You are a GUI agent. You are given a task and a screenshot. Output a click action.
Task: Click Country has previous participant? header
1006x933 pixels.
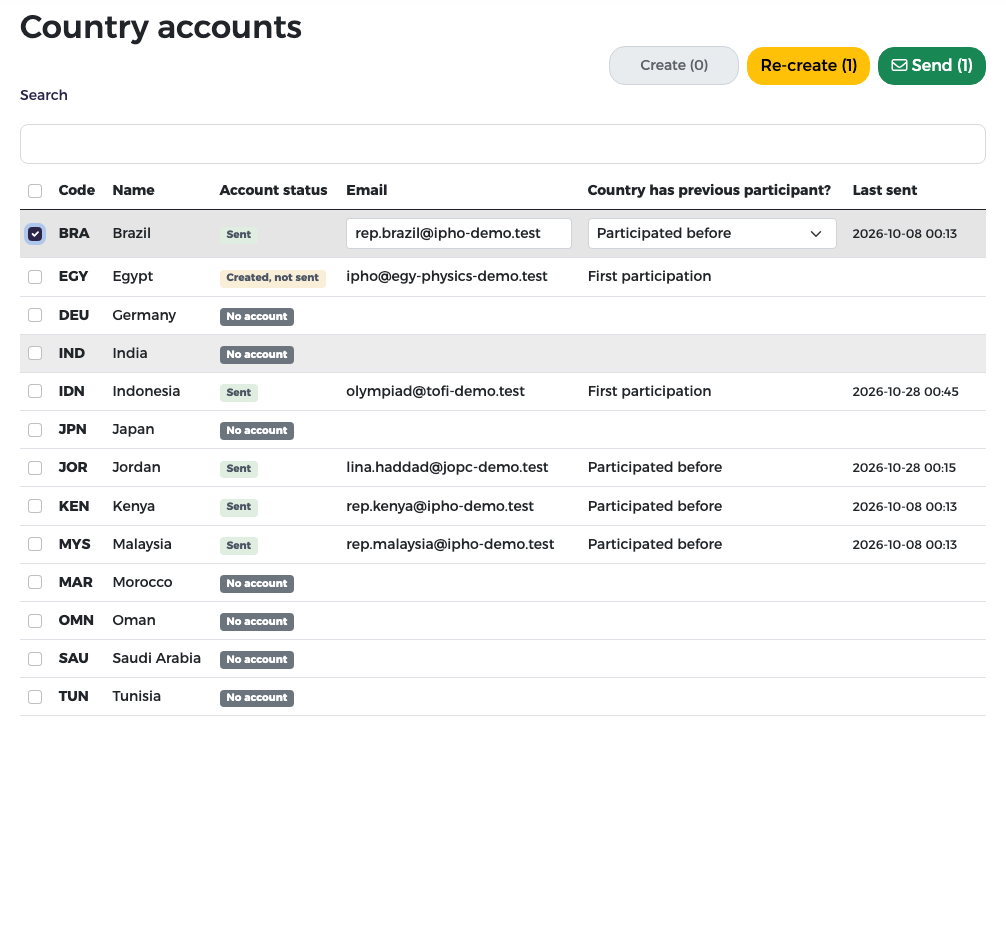tap(709, 190)
